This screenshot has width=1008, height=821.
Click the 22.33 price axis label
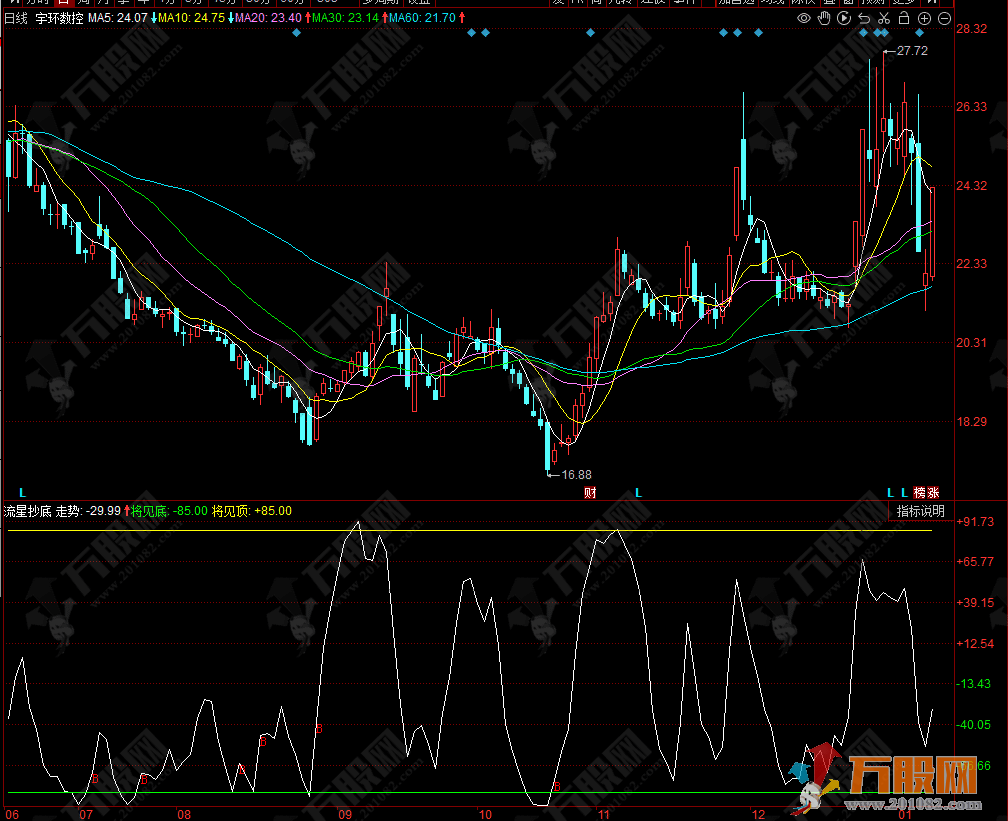pyautogui.click(x=971, y=264)
